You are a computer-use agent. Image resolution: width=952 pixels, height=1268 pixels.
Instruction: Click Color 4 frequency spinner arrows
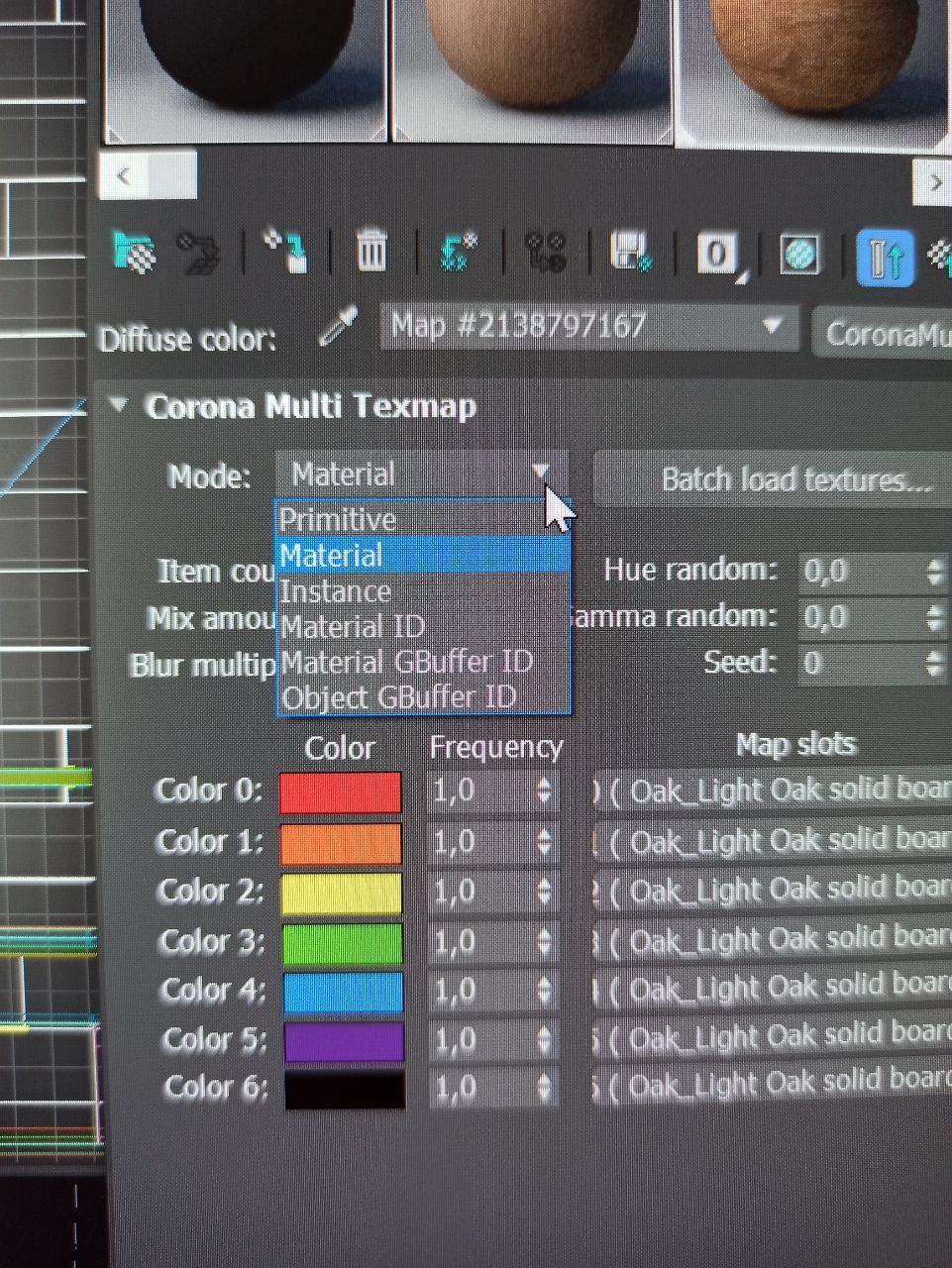coord(544,991)
